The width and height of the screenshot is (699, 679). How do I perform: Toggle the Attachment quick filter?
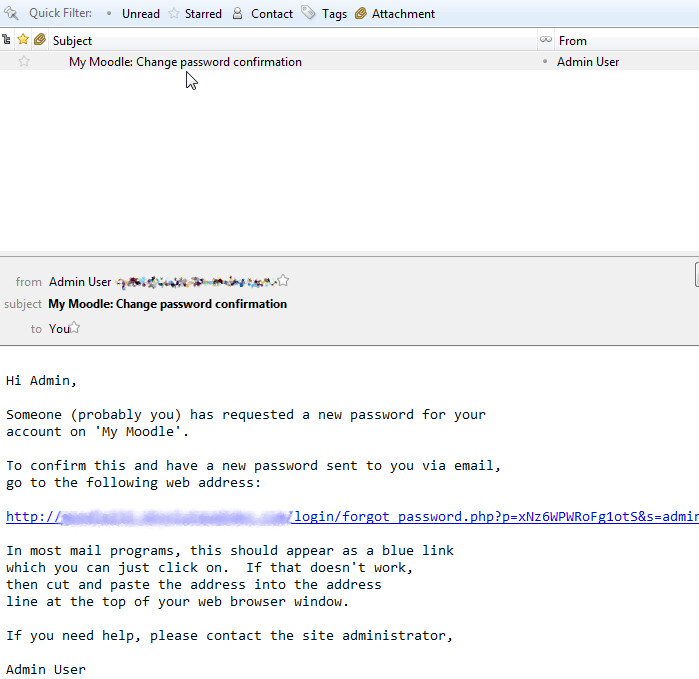pos(395,14)
